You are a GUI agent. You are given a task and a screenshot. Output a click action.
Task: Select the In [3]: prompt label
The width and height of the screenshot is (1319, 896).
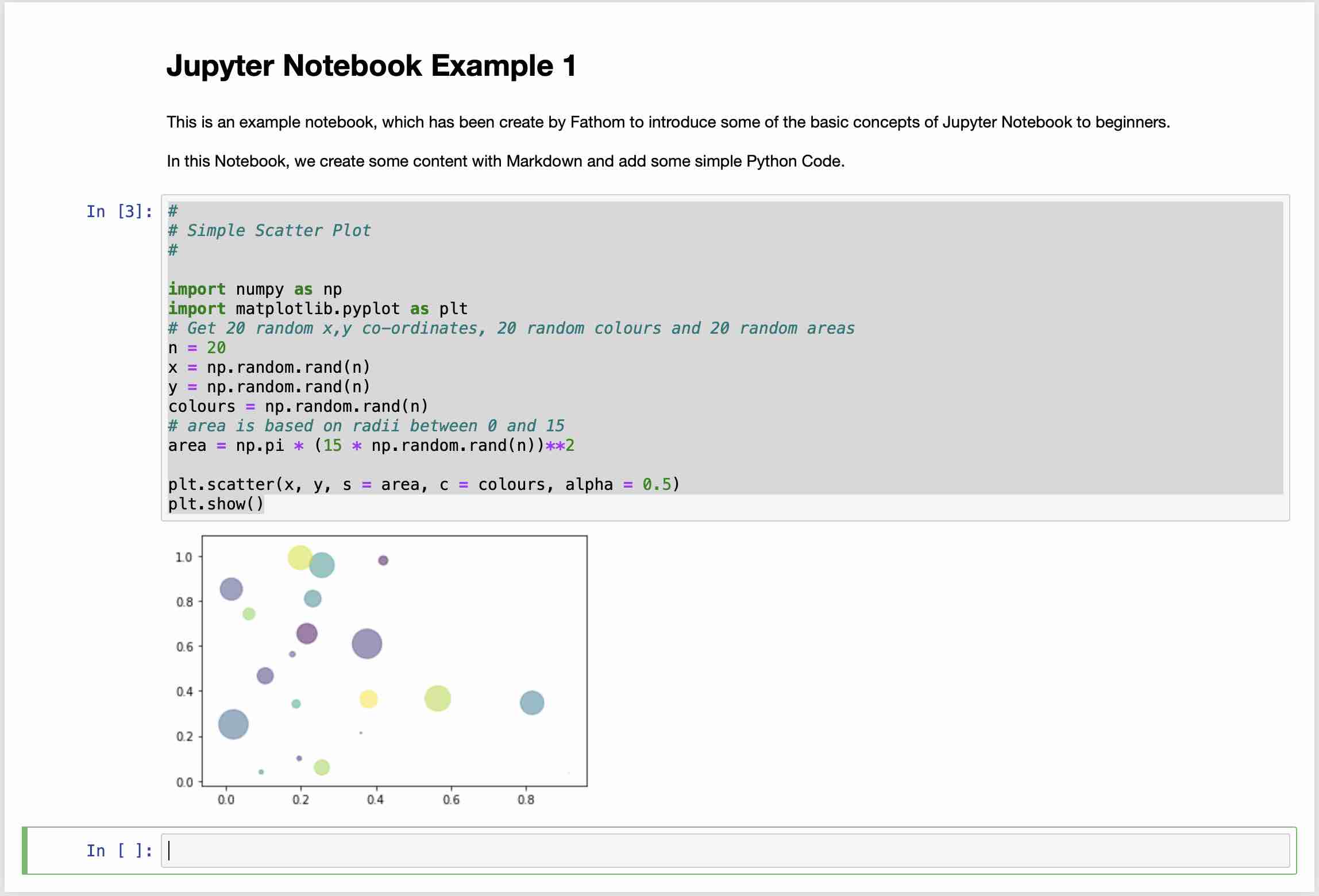pyautogui.click(x=118, y=212)
